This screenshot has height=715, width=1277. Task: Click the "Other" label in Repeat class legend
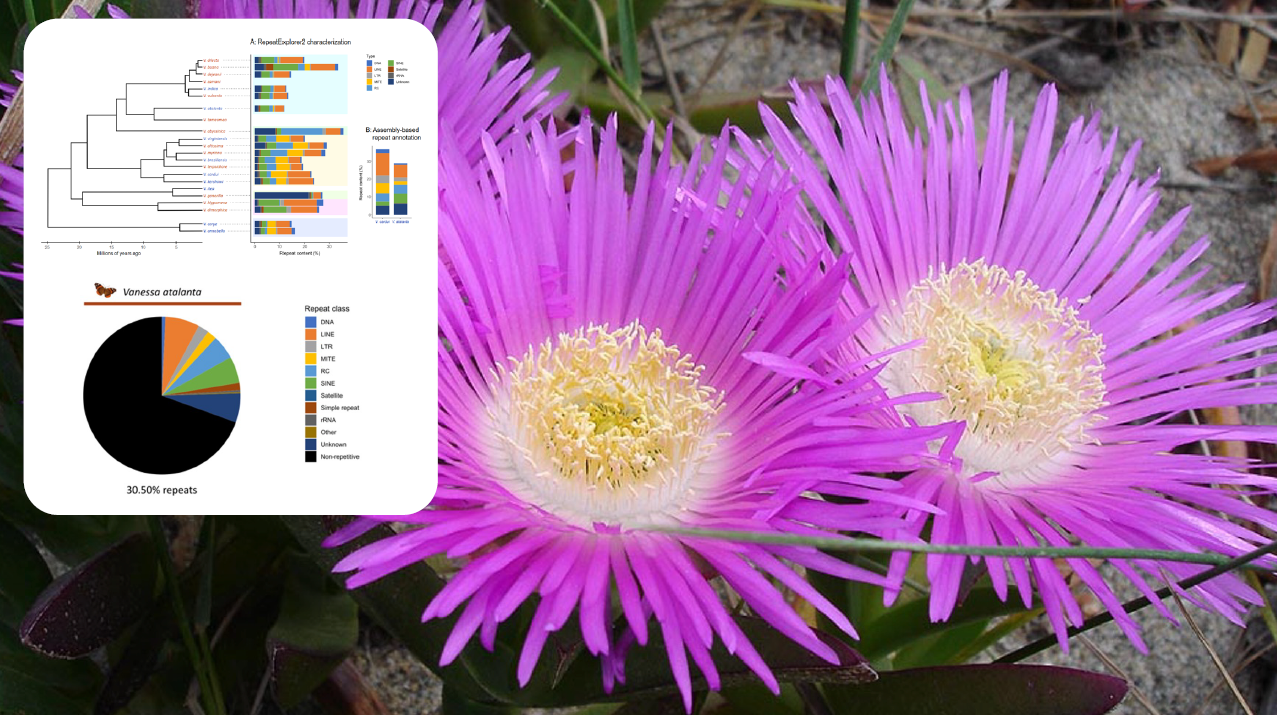pyautogui.click(x=330, y=432)
